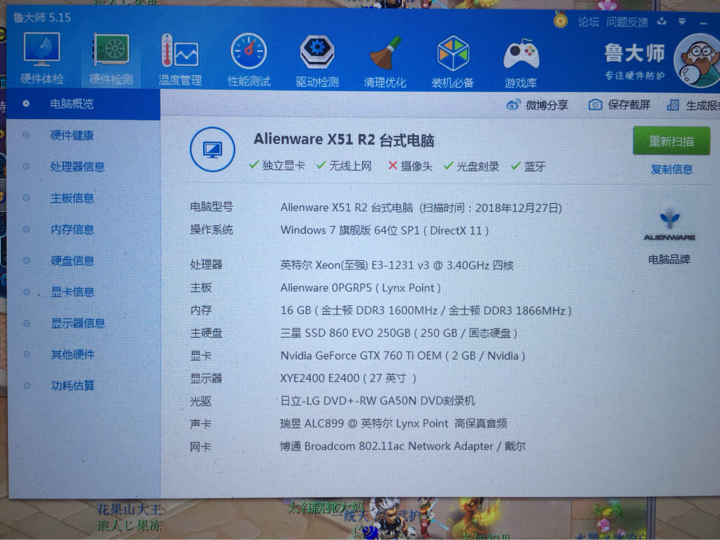
Task: Click the Alienware 电脑品牌 brand logo
Action: 669,226
